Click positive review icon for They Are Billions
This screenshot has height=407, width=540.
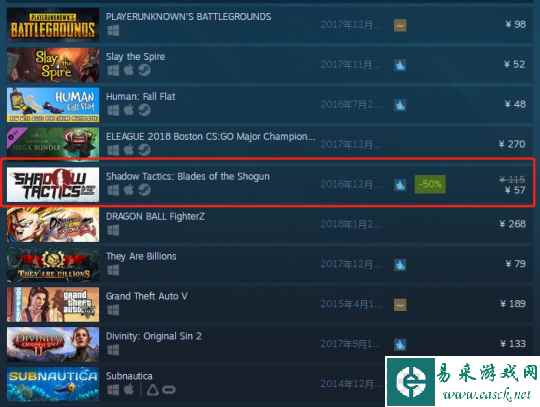tap(400, 265)
